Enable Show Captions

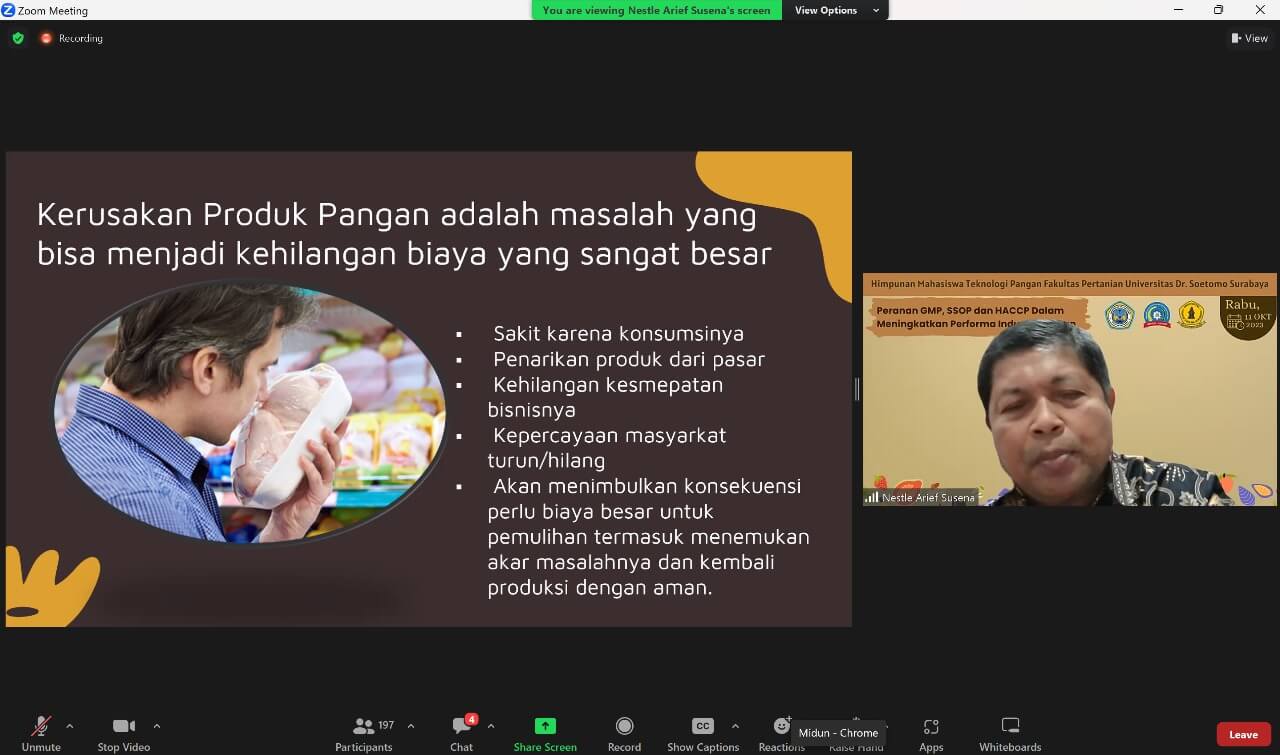[703, 732]
